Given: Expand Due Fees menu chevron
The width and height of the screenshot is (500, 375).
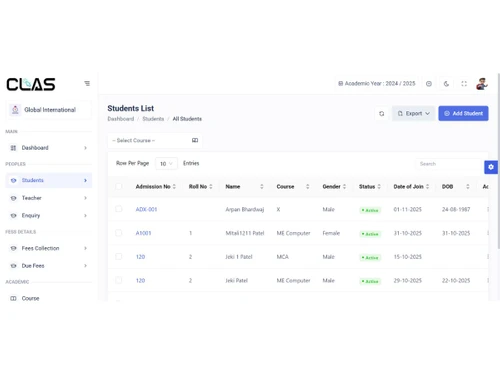Looking at the screenshot, I should tap(85, 266).
